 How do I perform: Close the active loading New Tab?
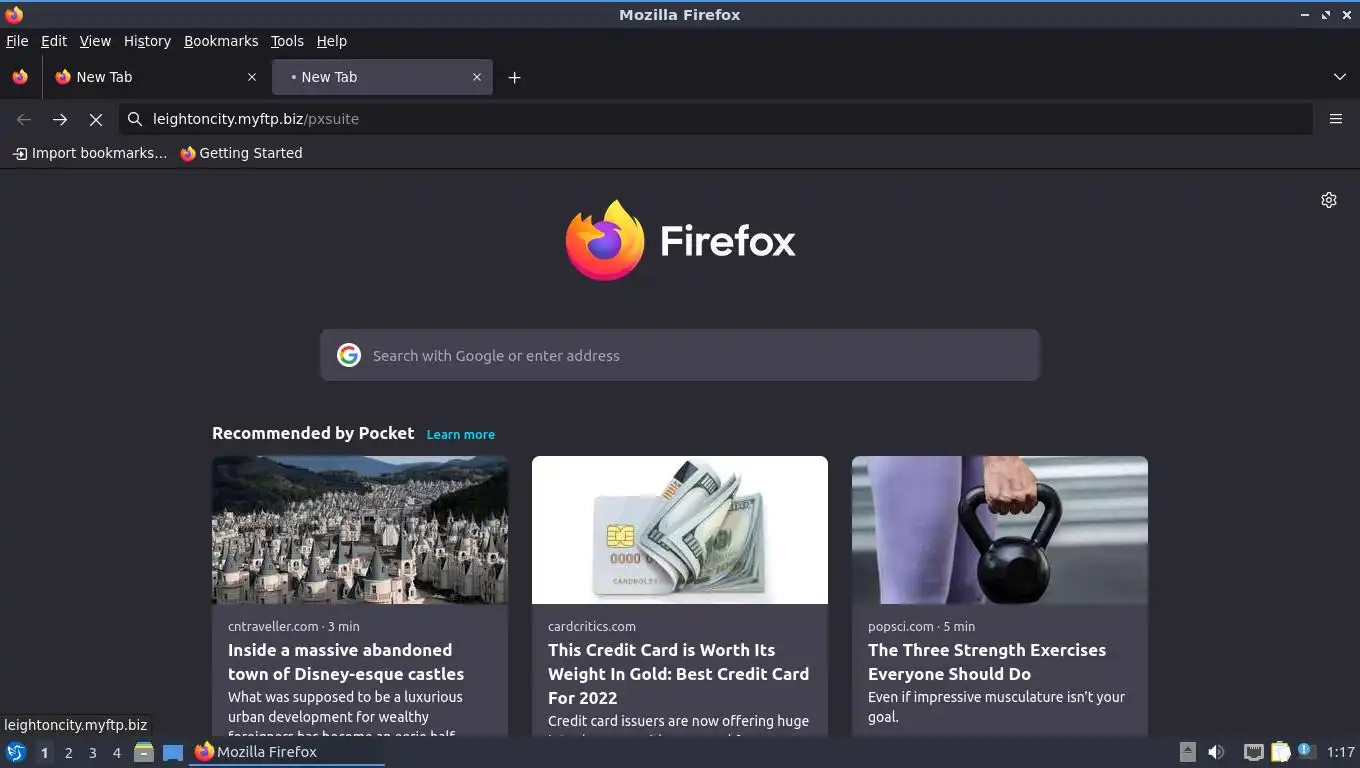pyautogui.click(x=477, y=77)
